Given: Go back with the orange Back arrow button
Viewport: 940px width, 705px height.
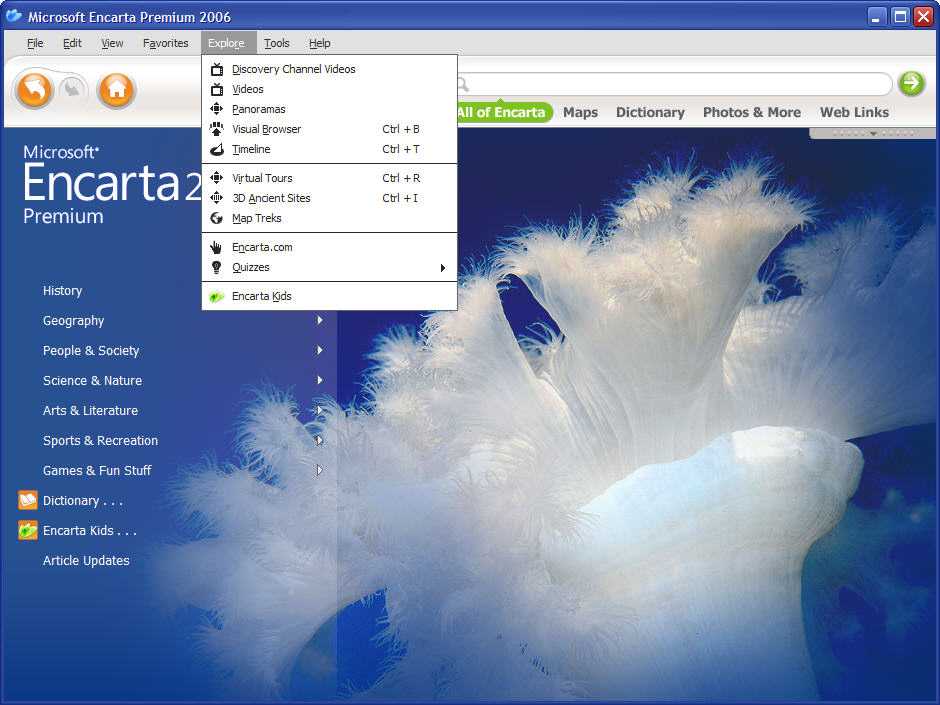Looking at the screenshot, I should (x=35, y=90).
